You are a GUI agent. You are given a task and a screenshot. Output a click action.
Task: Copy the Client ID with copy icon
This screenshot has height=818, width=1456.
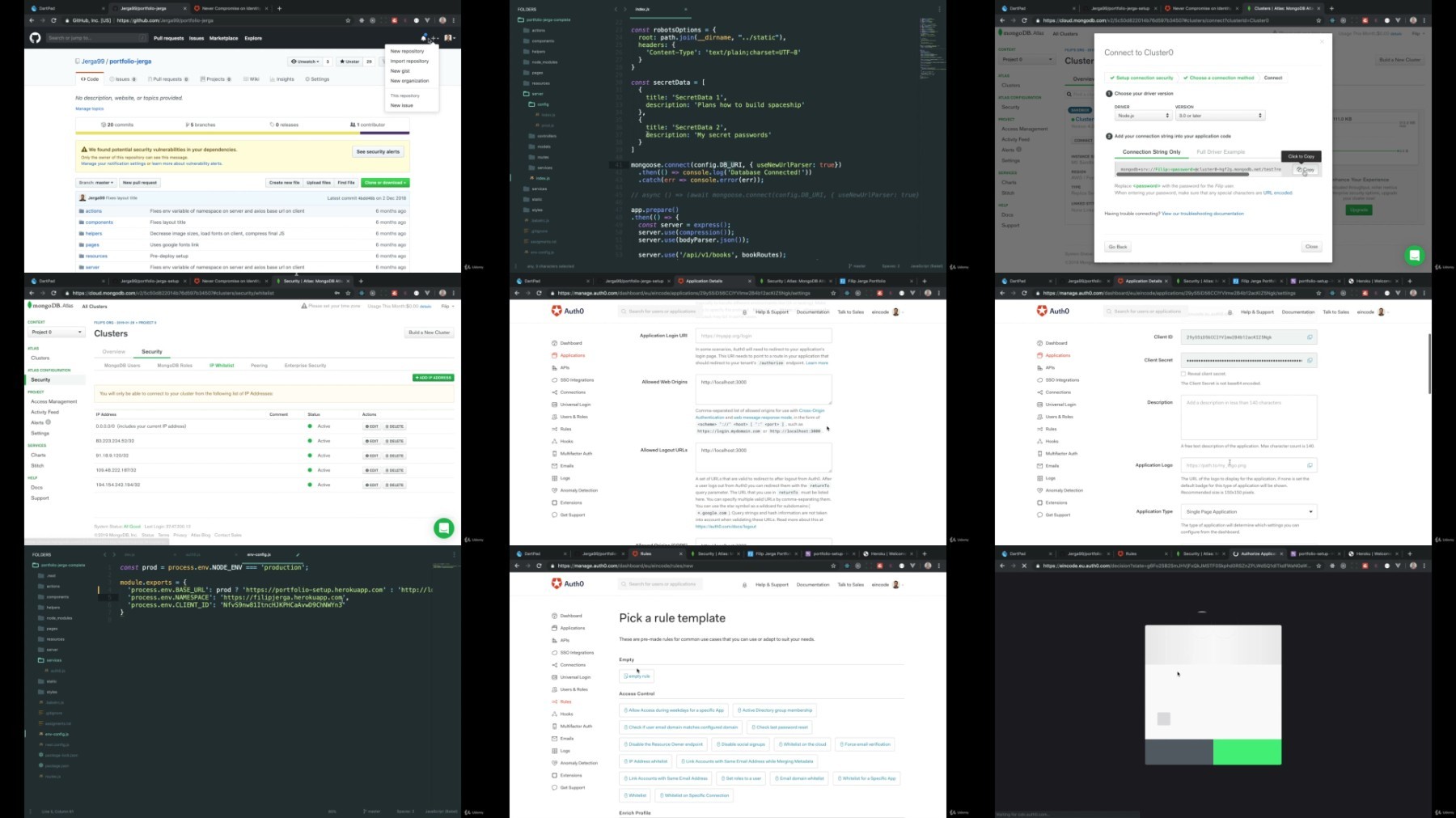[x=1310, y=337]
